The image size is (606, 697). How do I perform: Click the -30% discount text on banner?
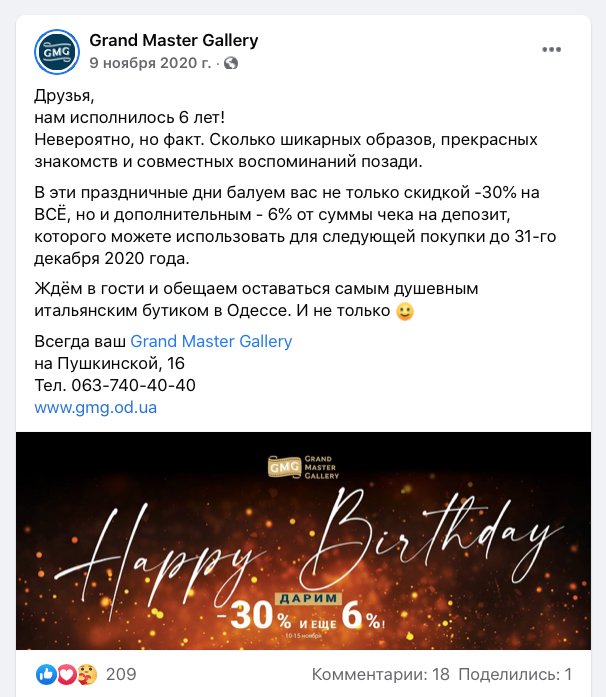tap(254, 616)
